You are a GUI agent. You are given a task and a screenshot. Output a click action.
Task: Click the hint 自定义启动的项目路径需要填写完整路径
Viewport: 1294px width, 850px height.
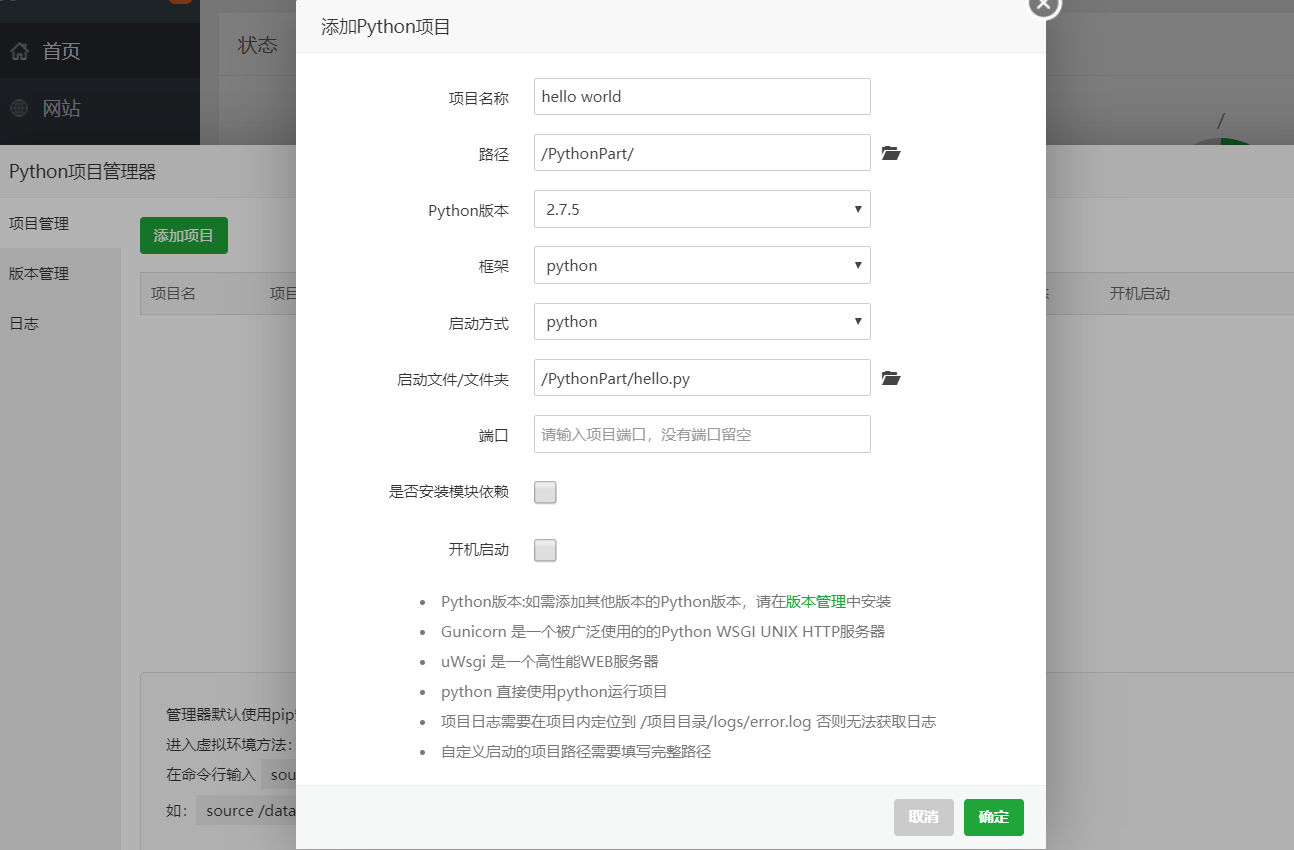576,752
